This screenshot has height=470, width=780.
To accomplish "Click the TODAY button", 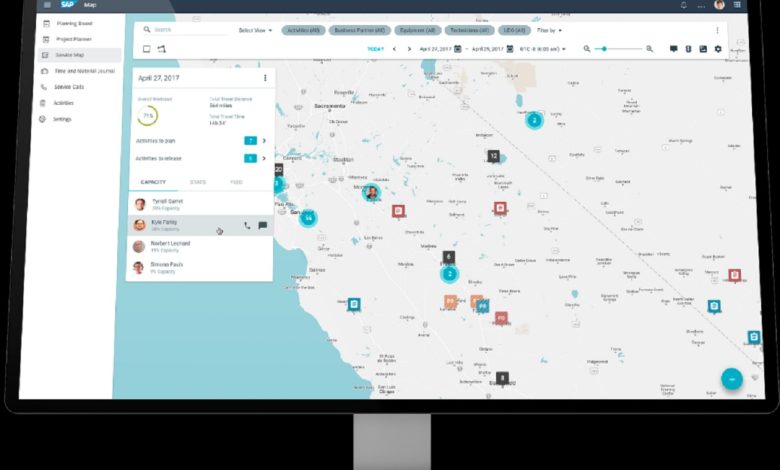I will (x=375, y=49).
